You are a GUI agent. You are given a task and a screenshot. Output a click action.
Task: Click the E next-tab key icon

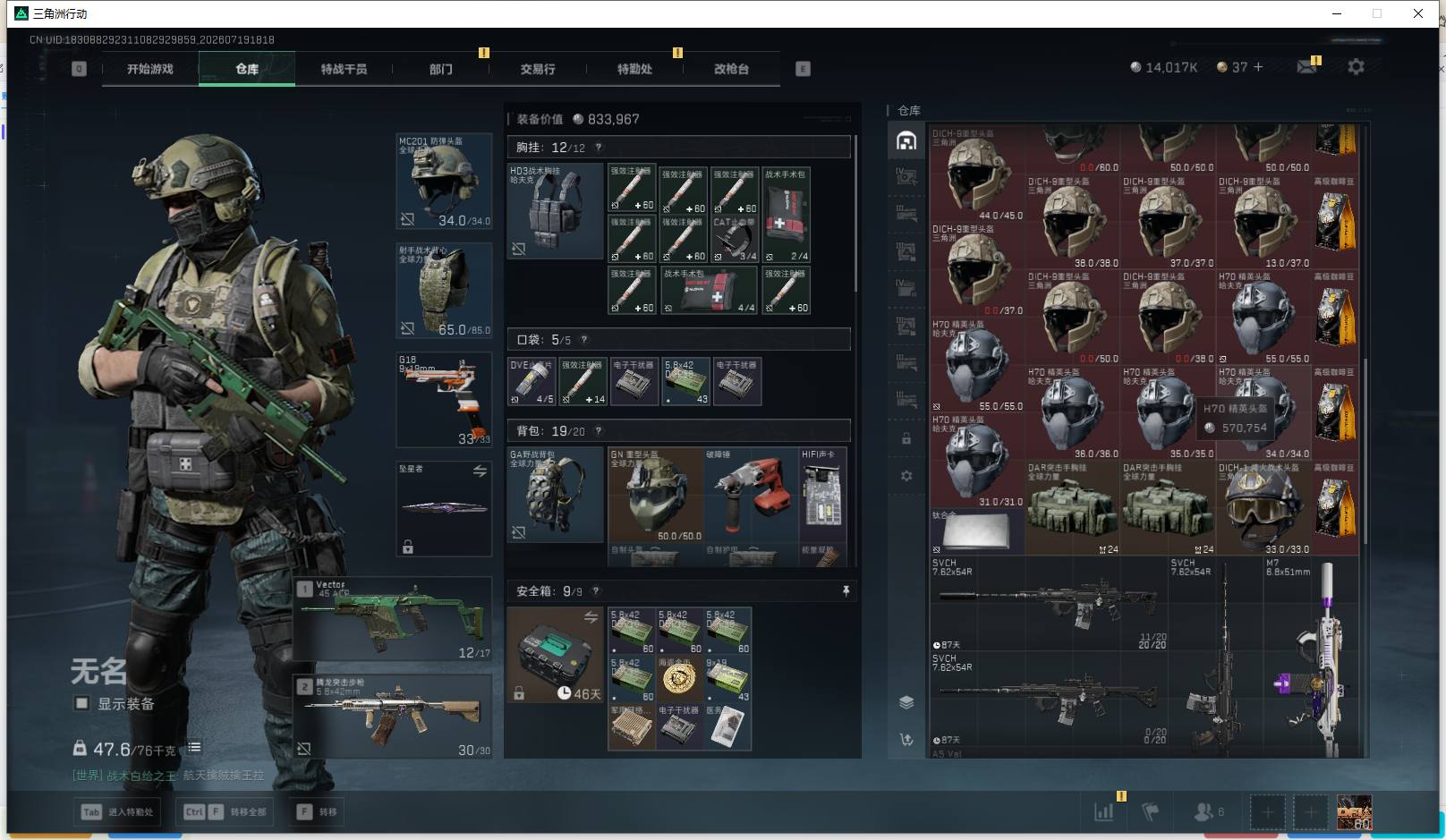[803, 69]
